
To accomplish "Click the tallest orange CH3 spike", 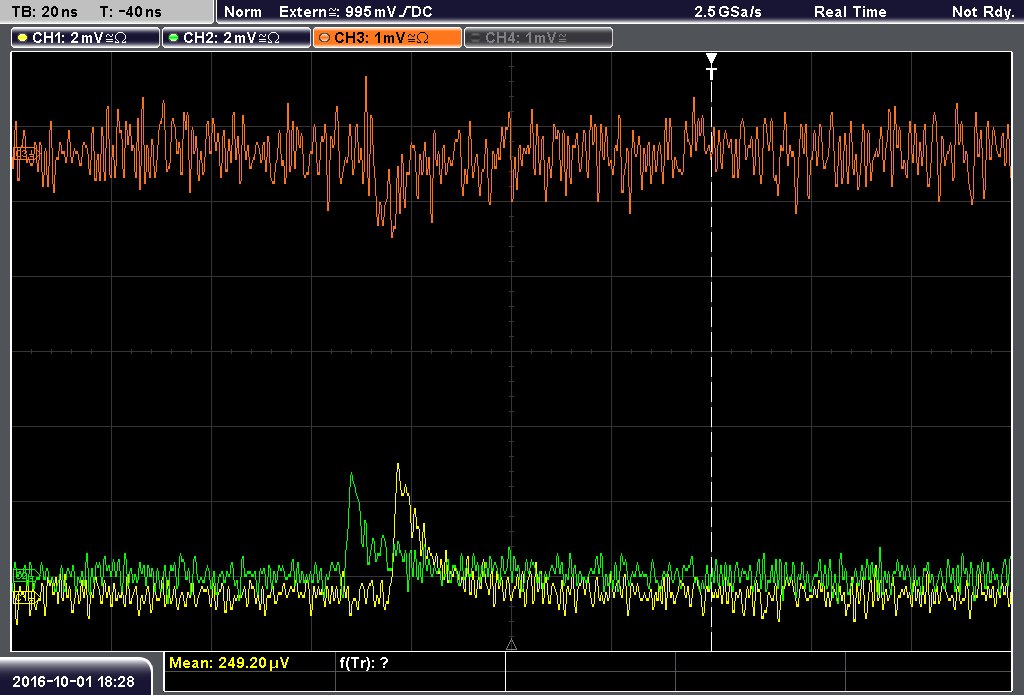I will click(366, 79).
